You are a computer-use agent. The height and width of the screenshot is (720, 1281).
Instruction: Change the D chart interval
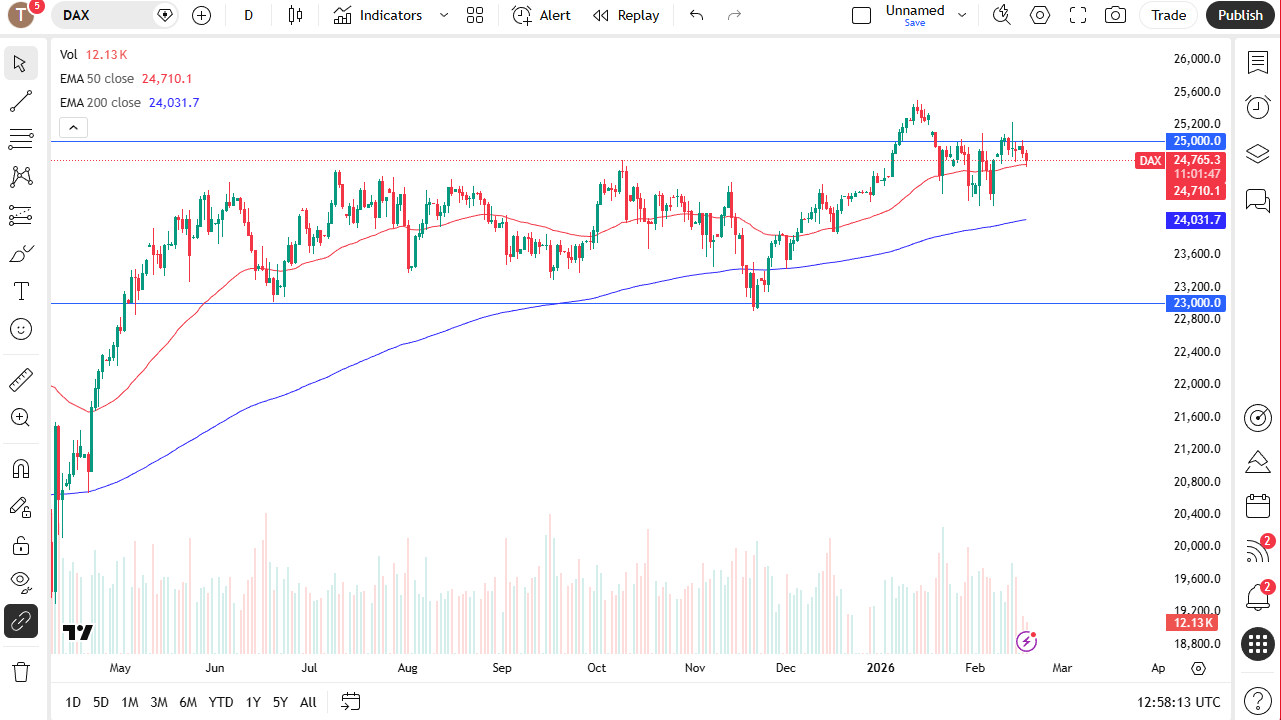point(249,15)
